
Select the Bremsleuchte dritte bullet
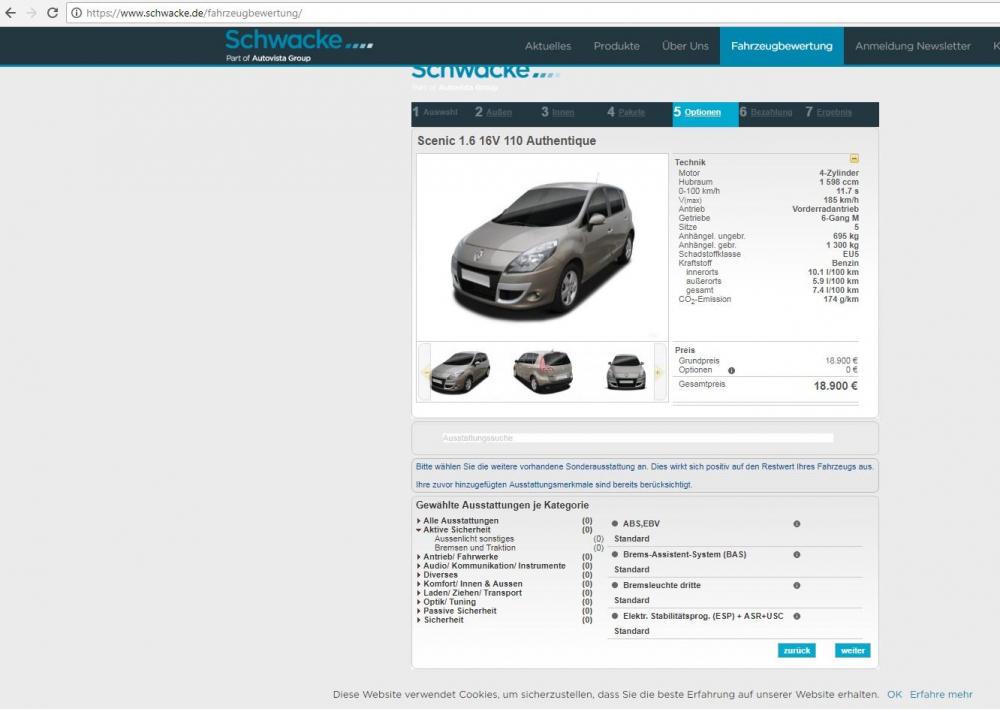615,585
